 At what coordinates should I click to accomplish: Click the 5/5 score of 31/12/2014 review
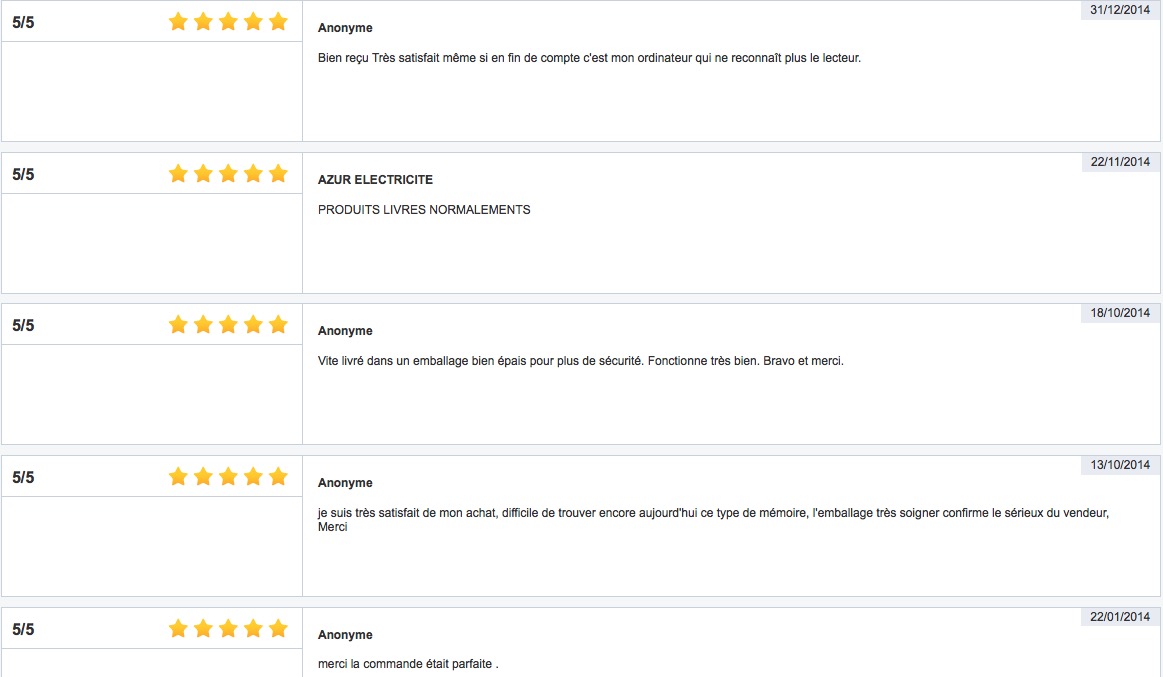point(23,22)
